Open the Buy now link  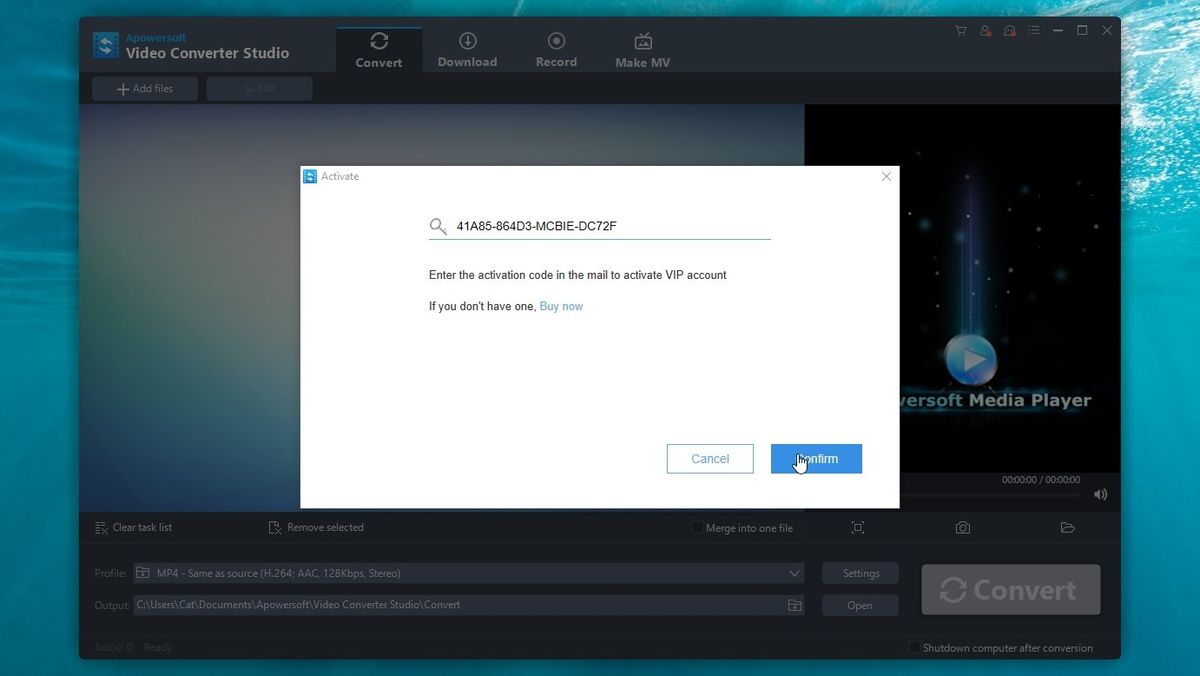tap(561, 306)
